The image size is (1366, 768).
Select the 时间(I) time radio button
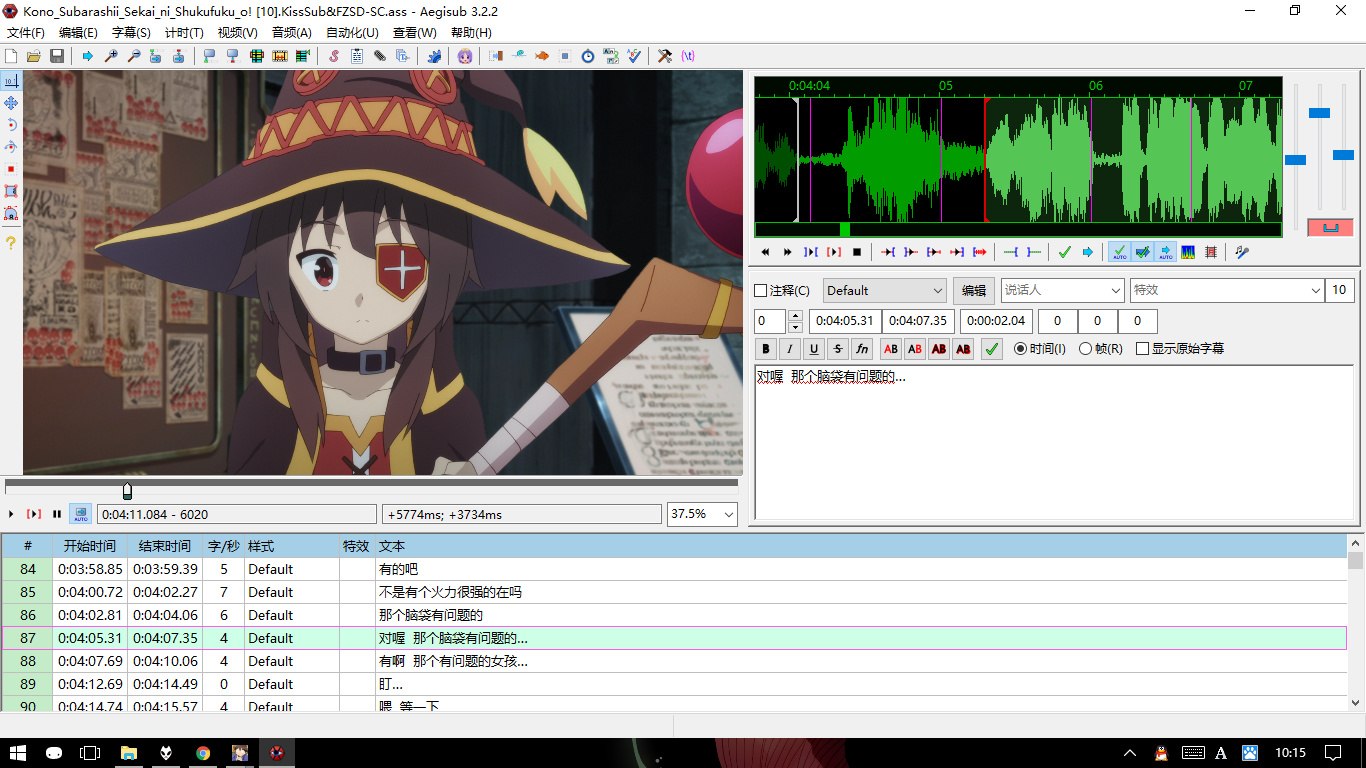tap(1020, 349)
